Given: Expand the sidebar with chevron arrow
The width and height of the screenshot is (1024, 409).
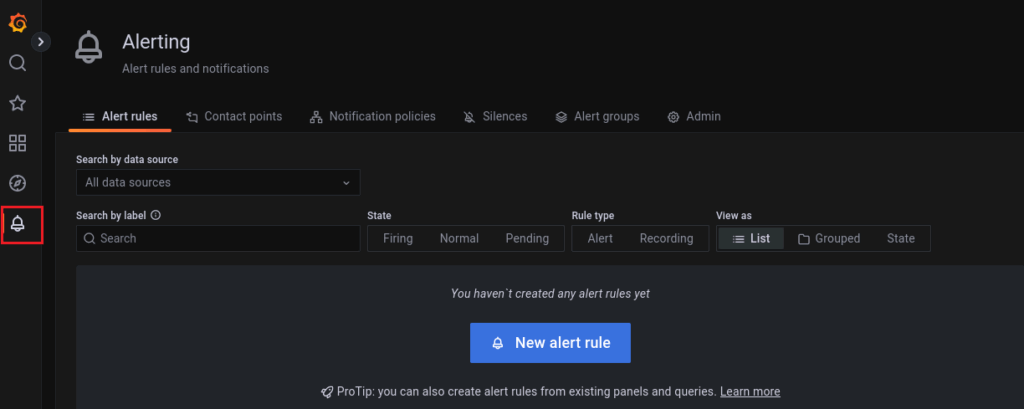Looking at the screenshot, I should point(41,42).
